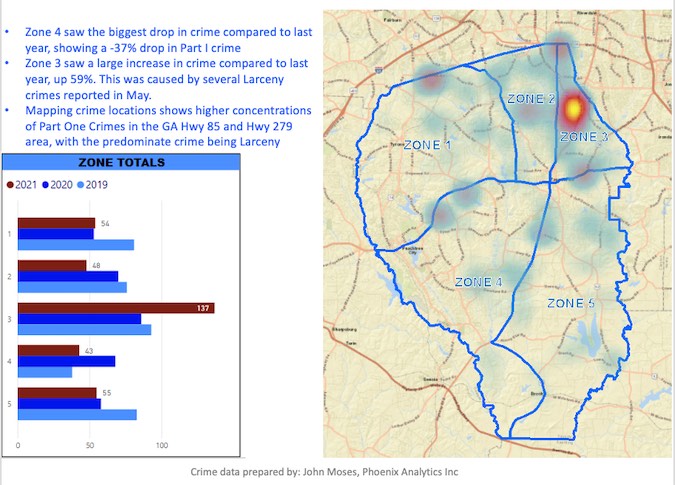The width and height of the screenshot is (675, 485).
Task: Click the crime data prepared by credit line
Action: [324, 471]
